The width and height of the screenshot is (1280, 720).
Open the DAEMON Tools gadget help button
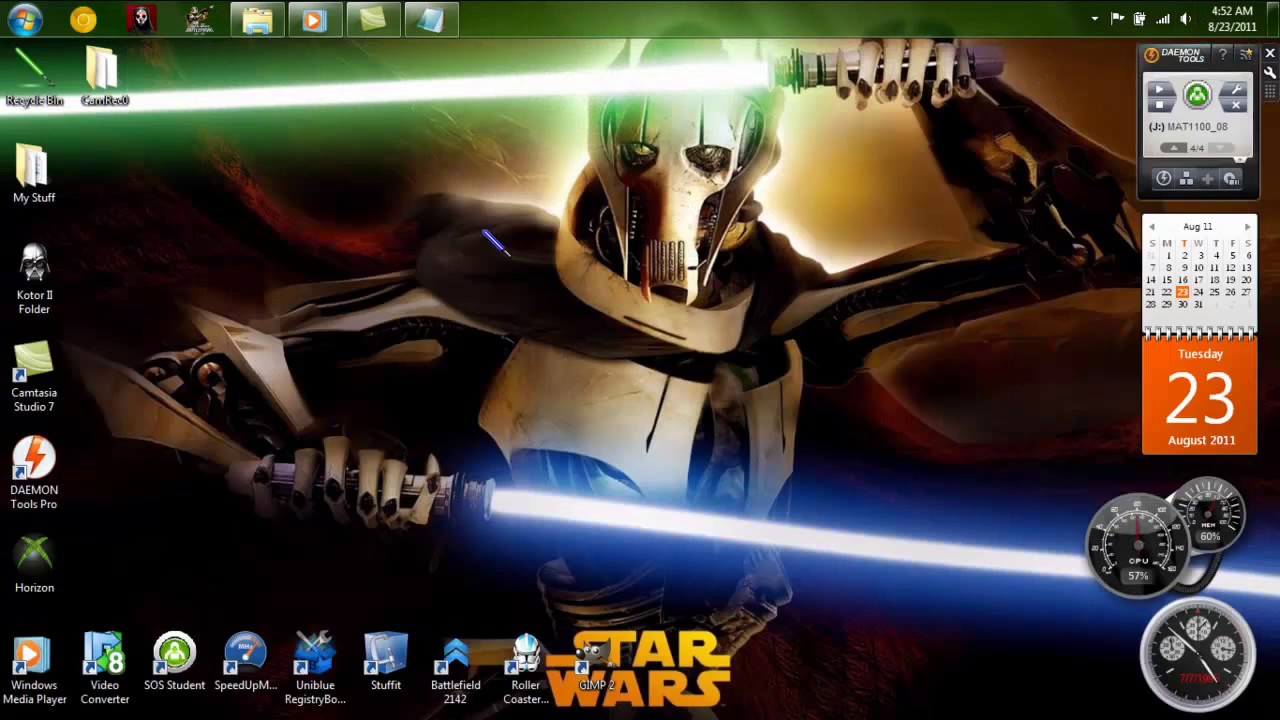pos(1222,55)
